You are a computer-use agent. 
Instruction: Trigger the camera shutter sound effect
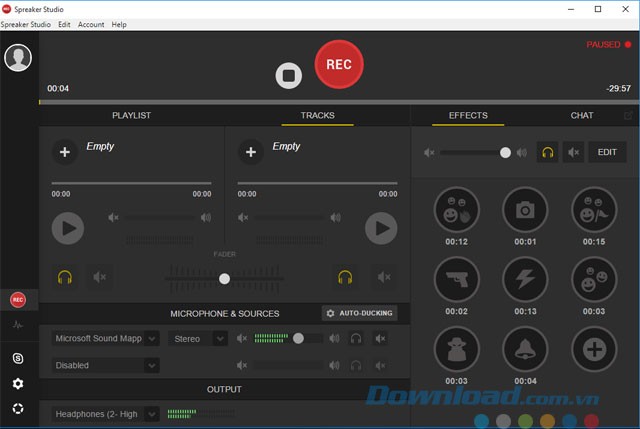(x=525, y=209)
